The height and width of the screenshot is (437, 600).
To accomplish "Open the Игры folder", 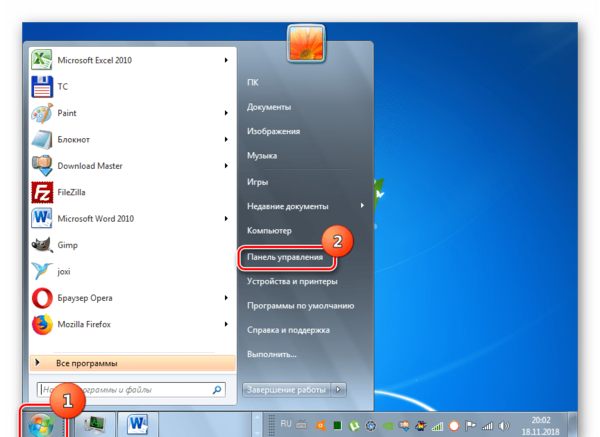I will point(258,182).
